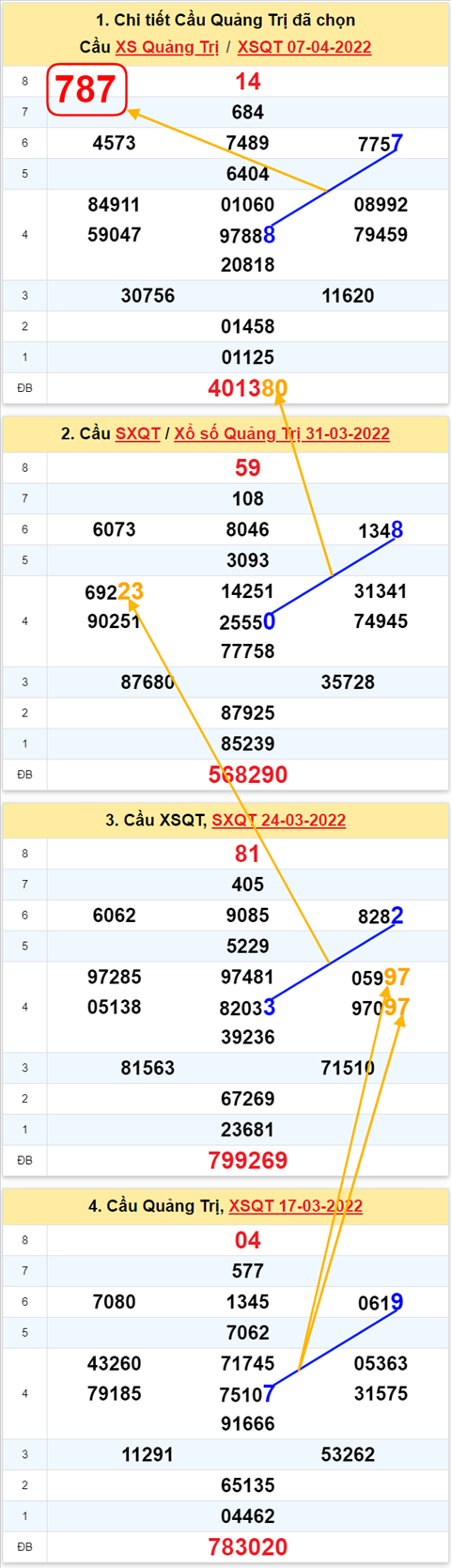Select the number 71510
The width and height of the screenshot is (451, 1568).
point(348,1068)
